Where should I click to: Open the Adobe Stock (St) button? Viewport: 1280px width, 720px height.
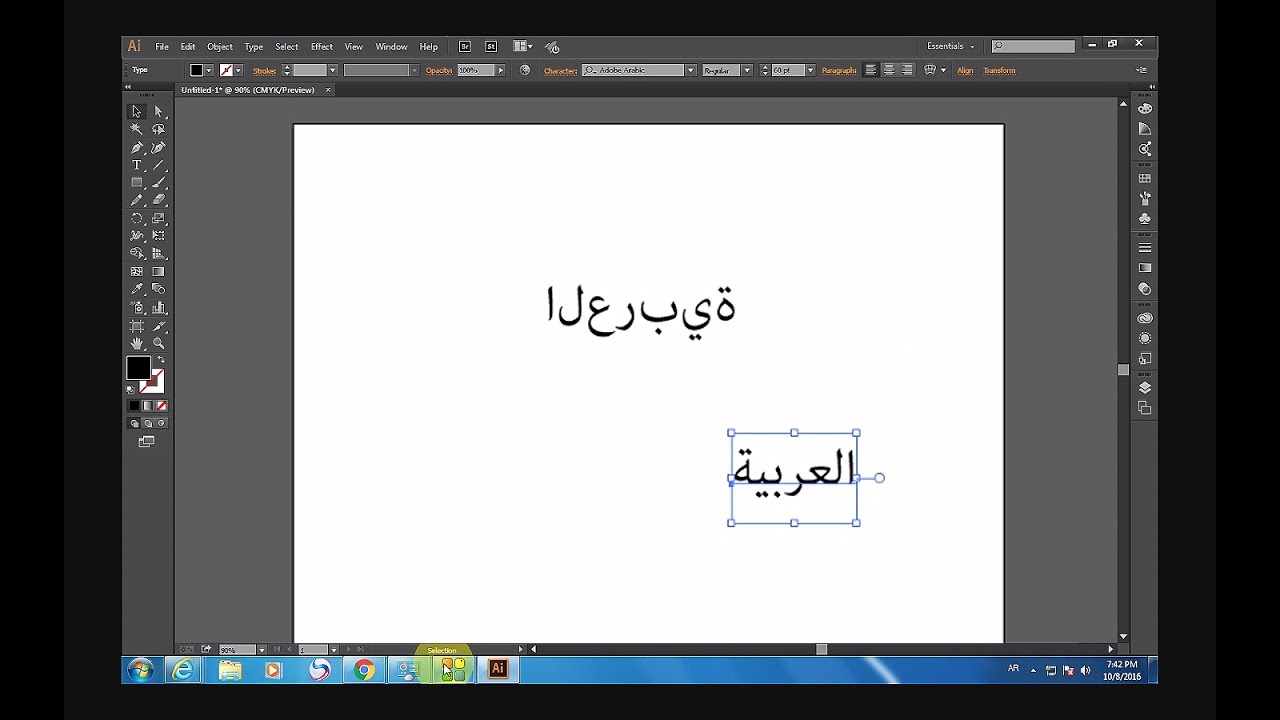(x=491, y=46)
